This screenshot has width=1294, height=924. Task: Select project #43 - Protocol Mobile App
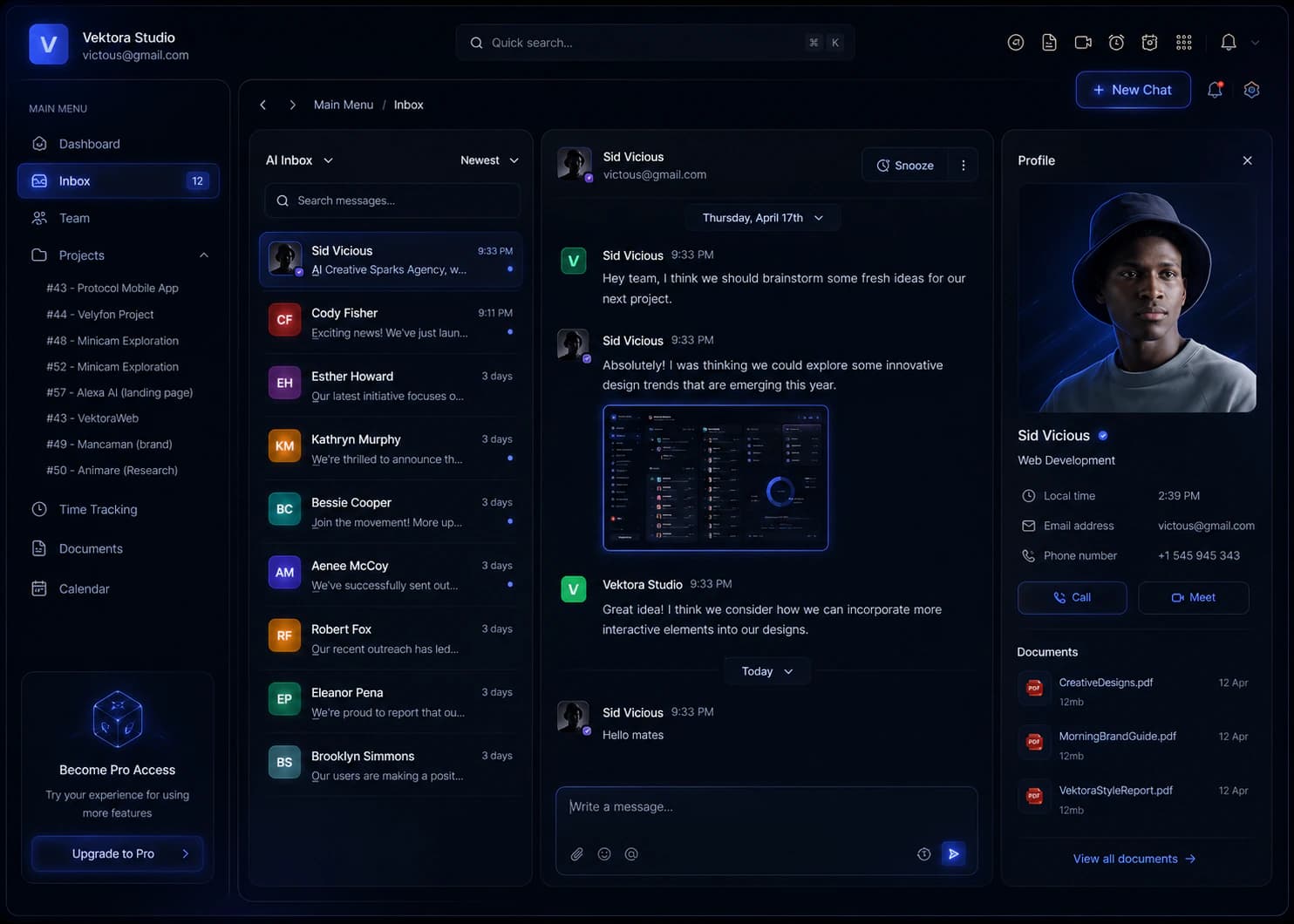tap(112, 288)
